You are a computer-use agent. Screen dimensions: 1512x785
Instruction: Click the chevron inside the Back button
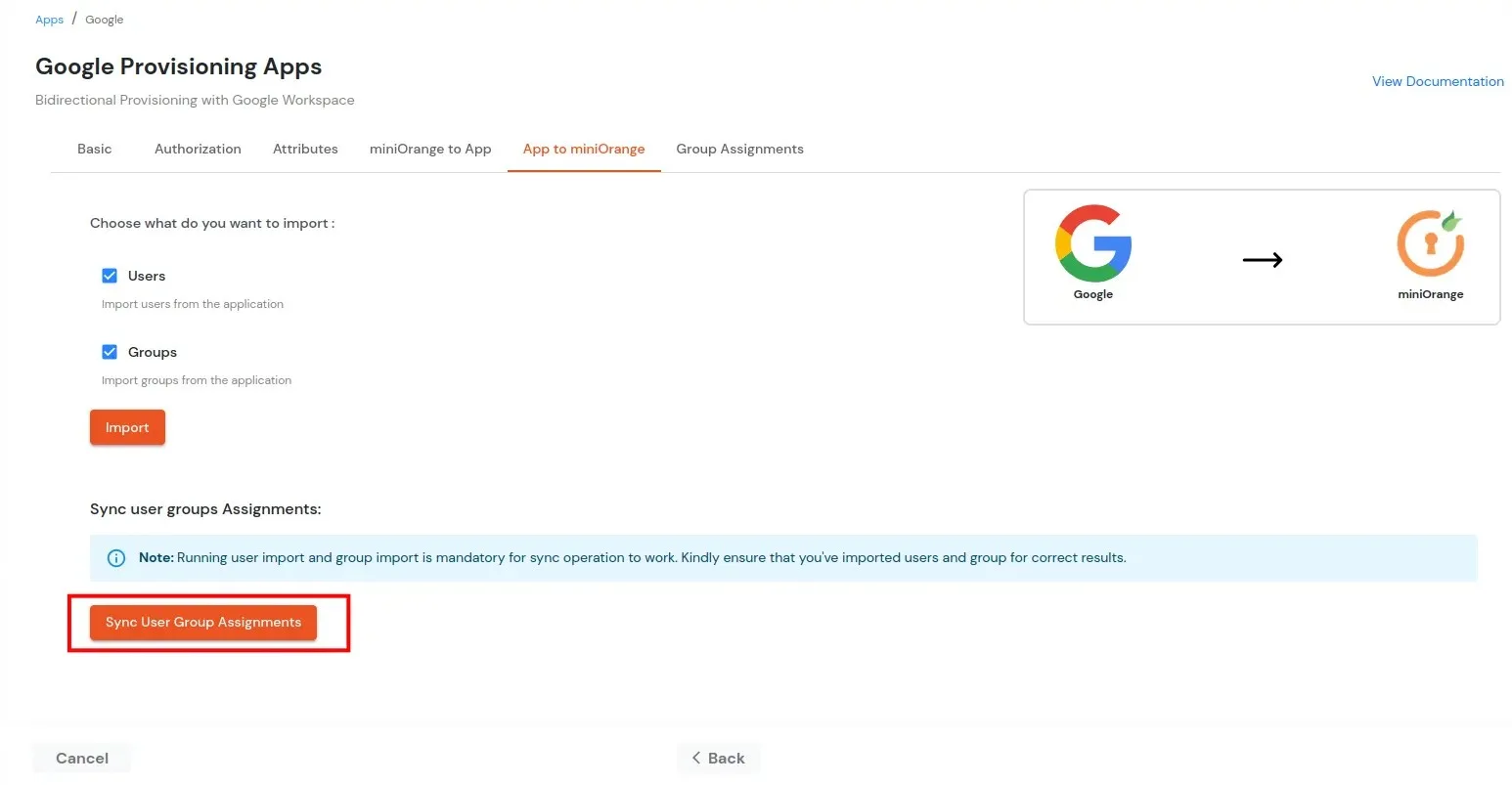(696, 758)
